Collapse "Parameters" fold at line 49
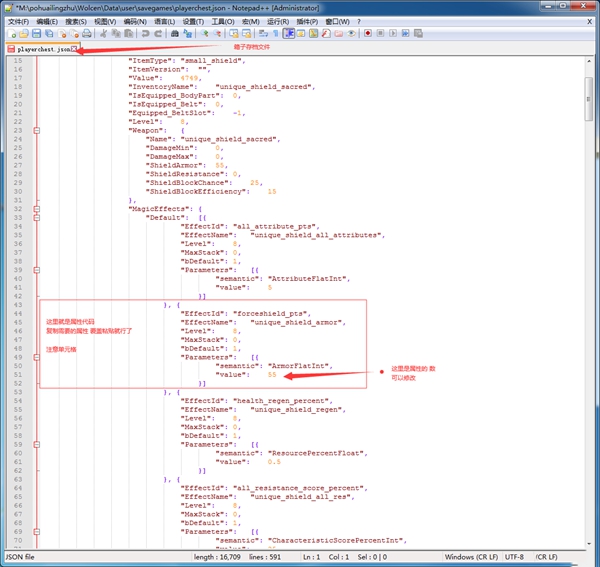 tap(37, 357)
